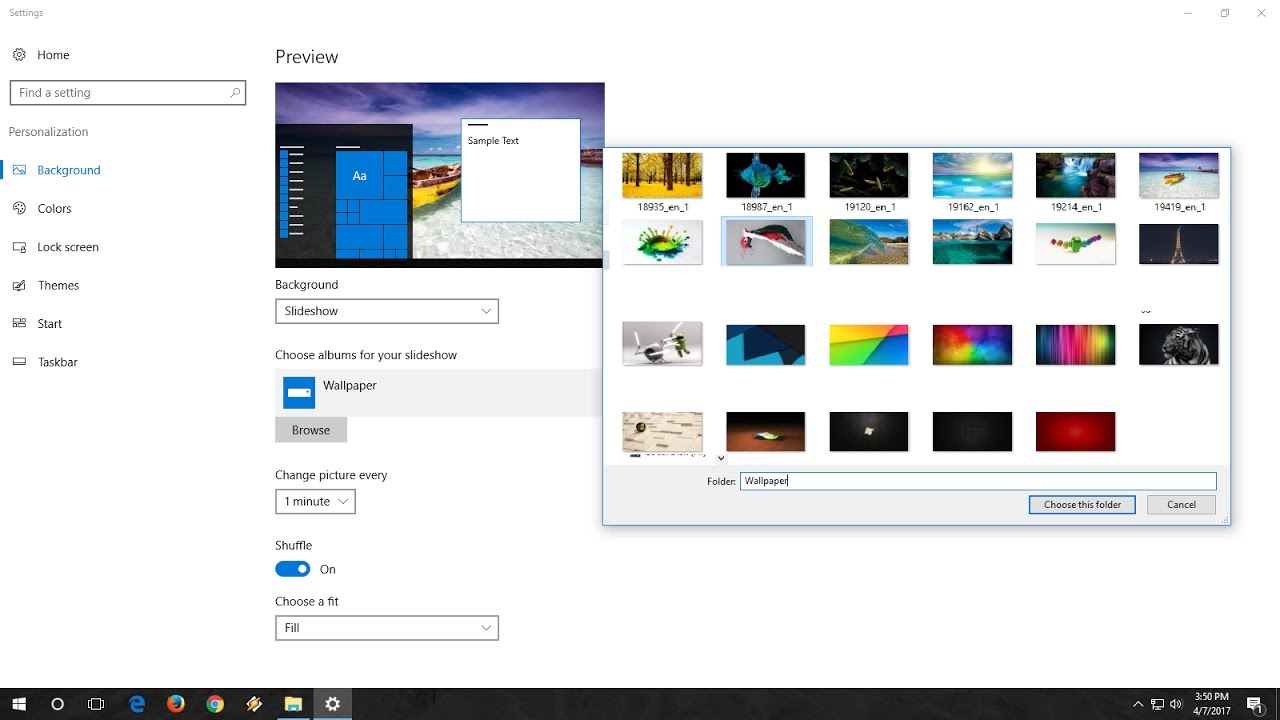
Task: Click the Windows Start button
Action: [19, 704]
